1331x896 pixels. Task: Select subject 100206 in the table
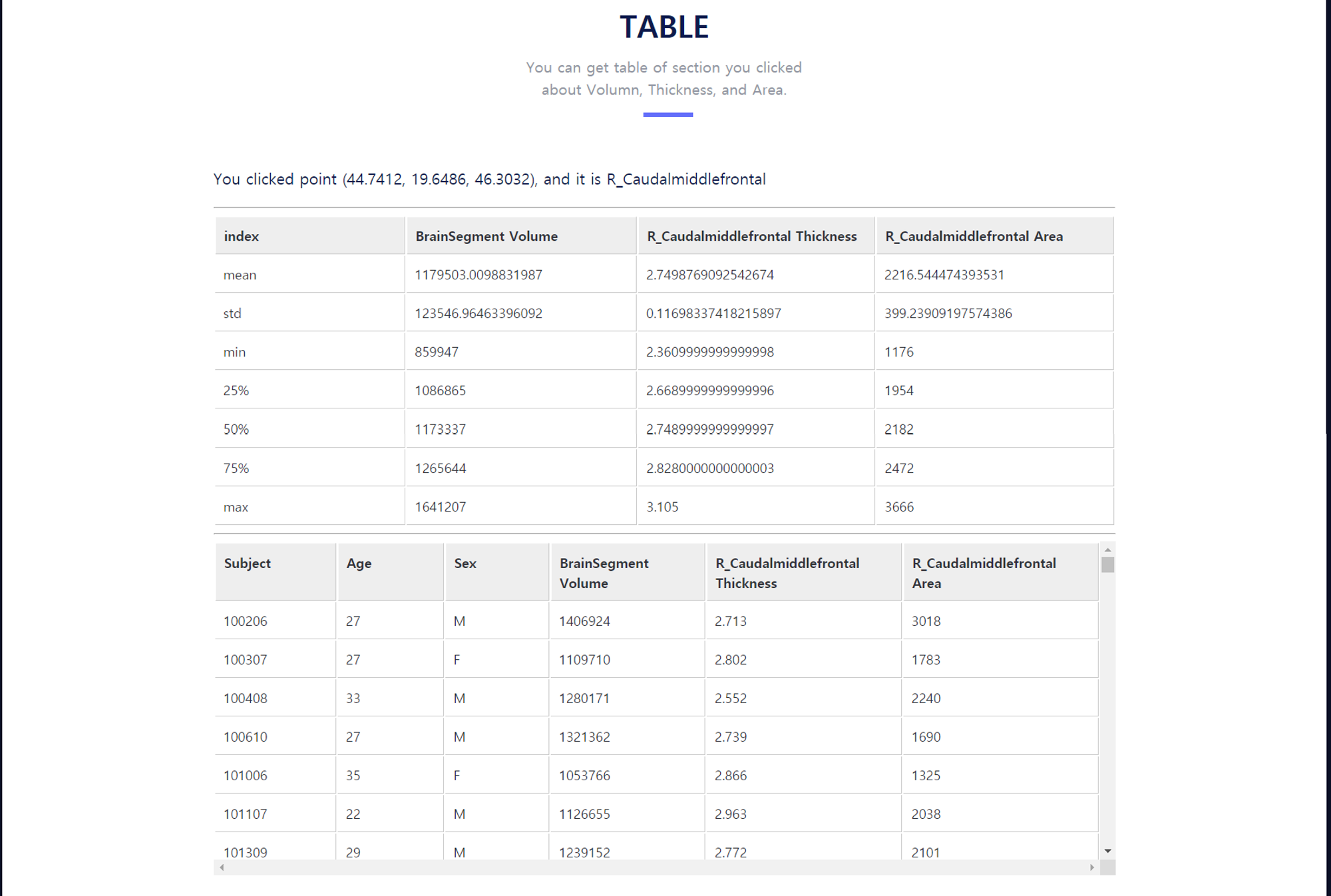246,621
